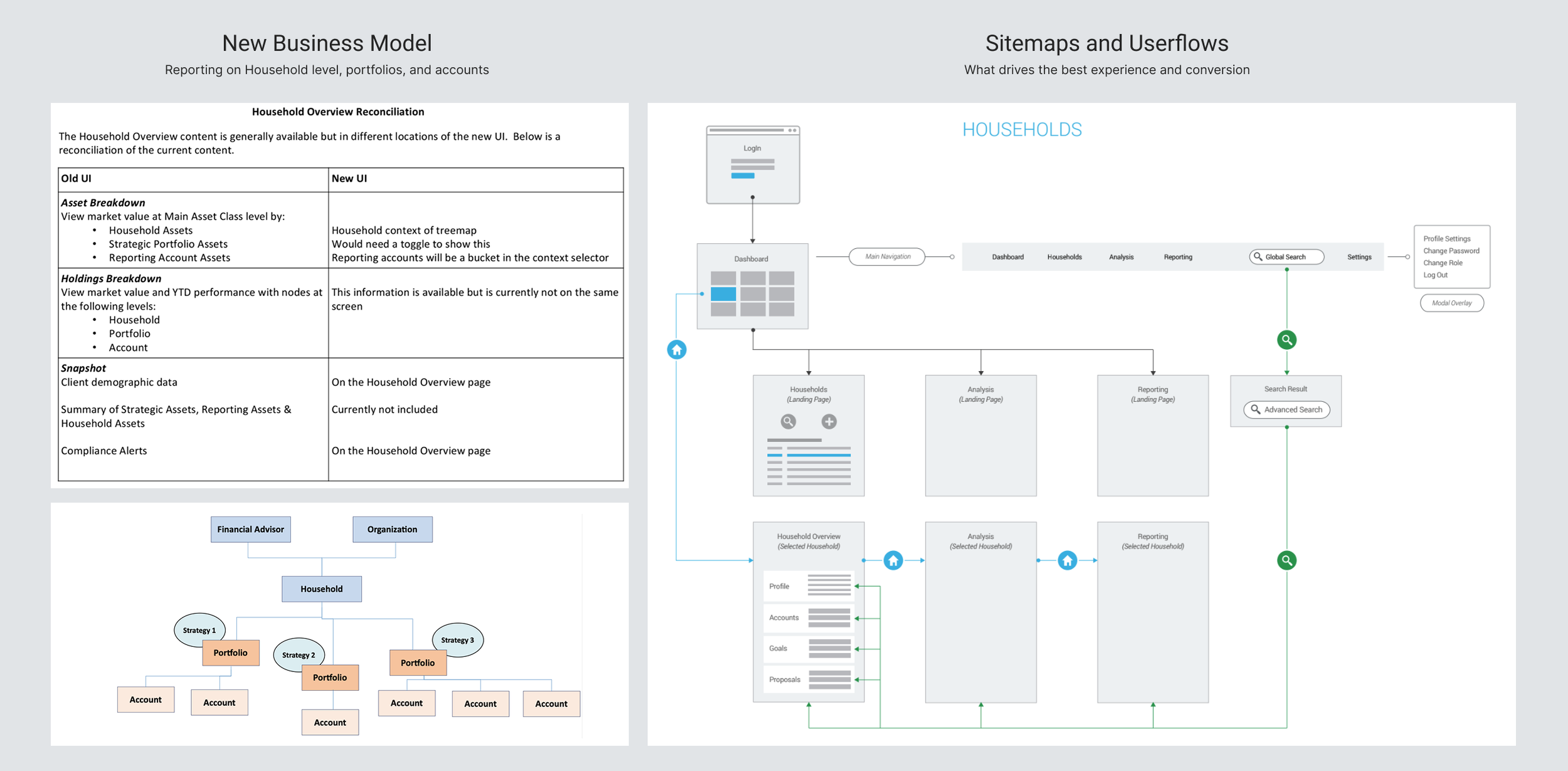
Task: Click the Household box in org chart
Action: [321, 589]
